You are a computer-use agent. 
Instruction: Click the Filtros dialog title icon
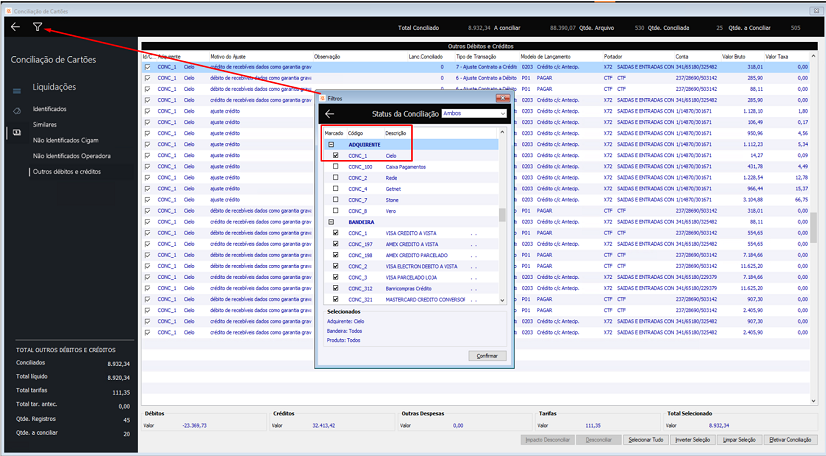(x=322, y=98)
